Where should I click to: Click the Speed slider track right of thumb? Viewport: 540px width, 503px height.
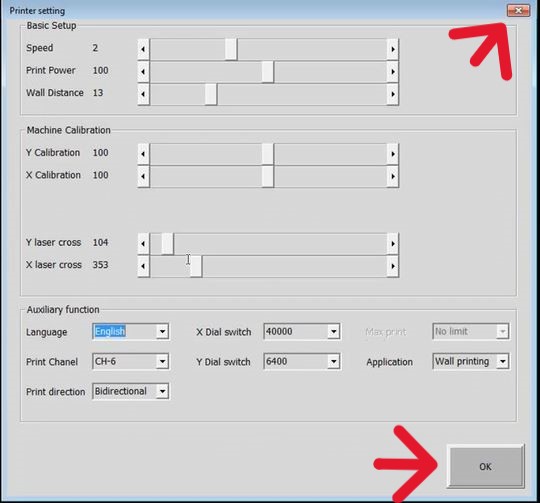(312, 49)
